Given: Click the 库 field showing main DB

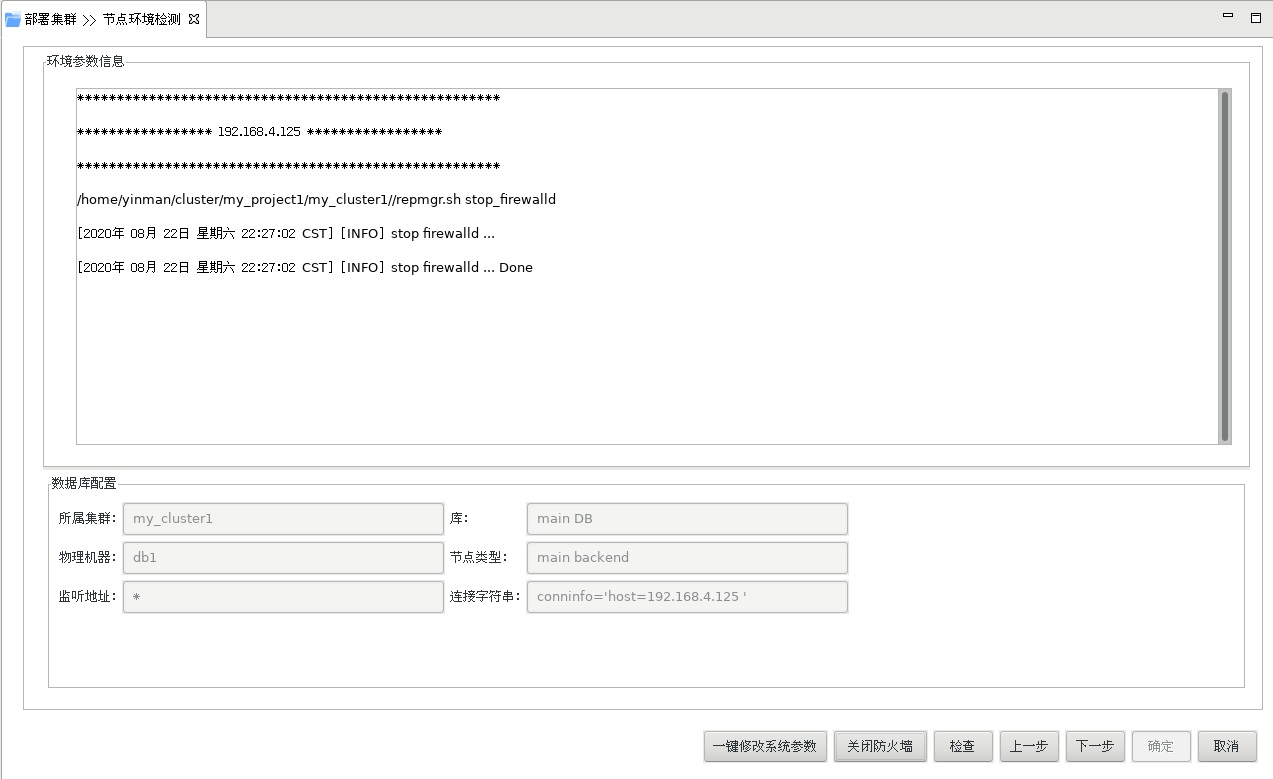Looking at the screenshot, I should [x=687, y=519].
